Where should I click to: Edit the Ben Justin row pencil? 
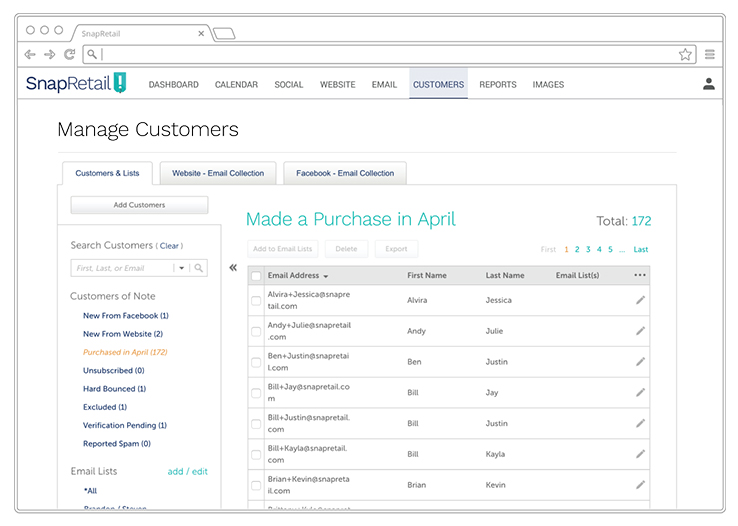pos(640,361)
